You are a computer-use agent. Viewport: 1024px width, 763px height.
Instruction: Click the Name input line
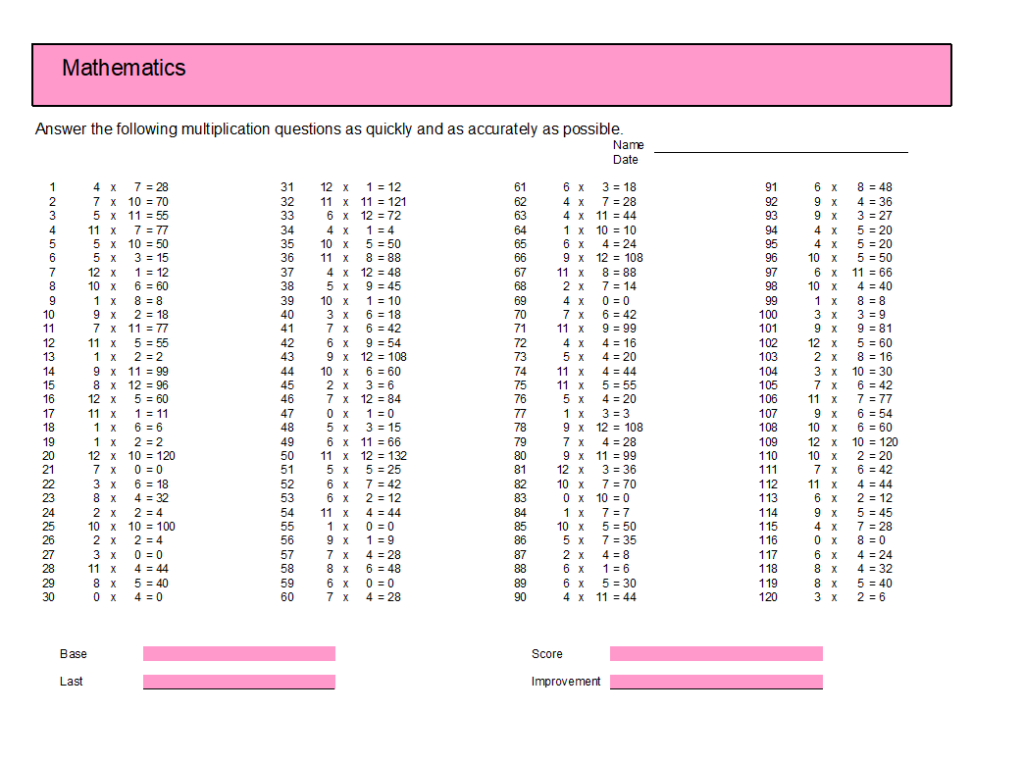click(x=780, y=147)
